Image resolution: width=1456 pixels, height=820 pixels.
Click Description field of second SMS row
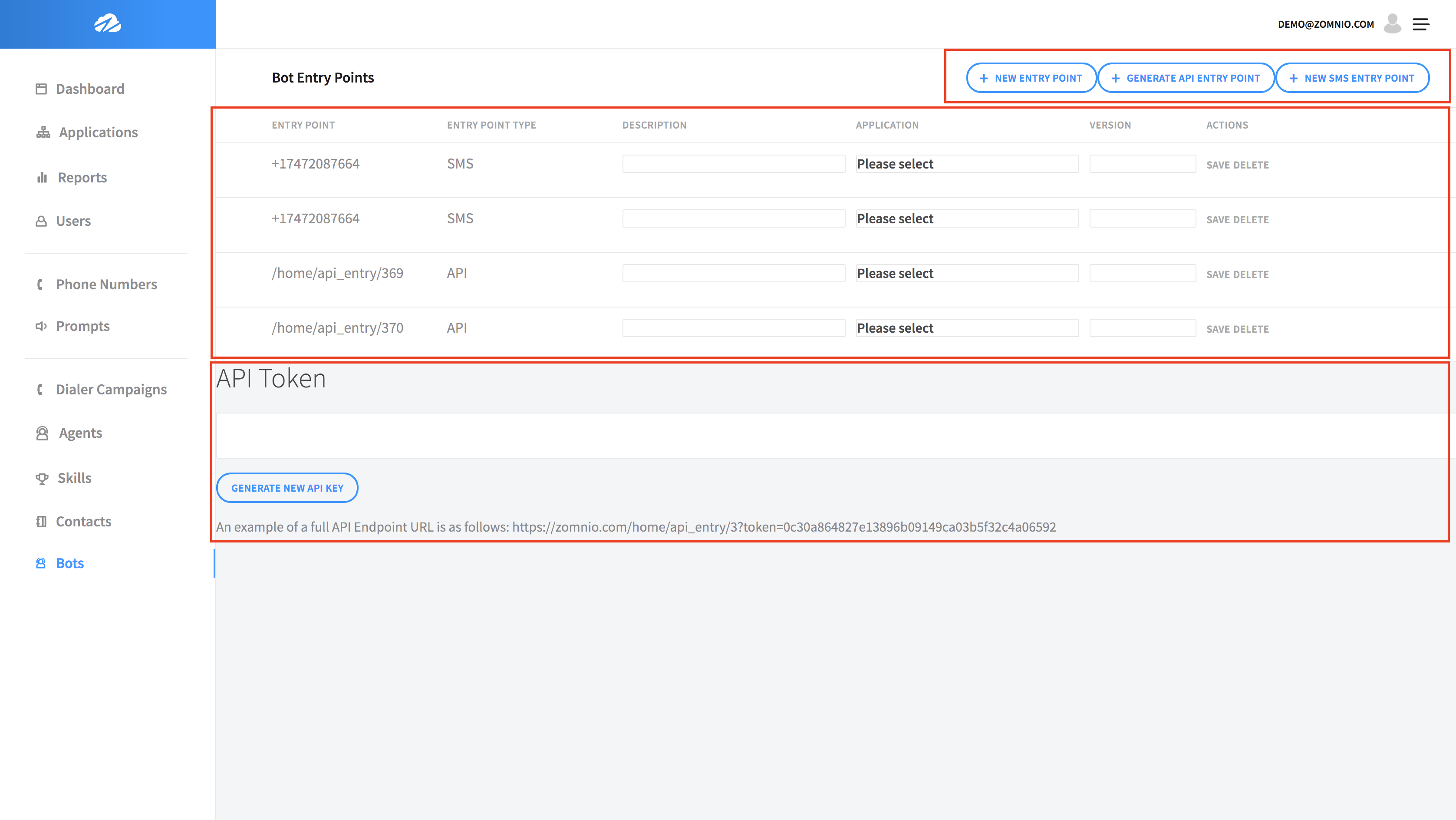pyautogui.click(x=734, y=219)
